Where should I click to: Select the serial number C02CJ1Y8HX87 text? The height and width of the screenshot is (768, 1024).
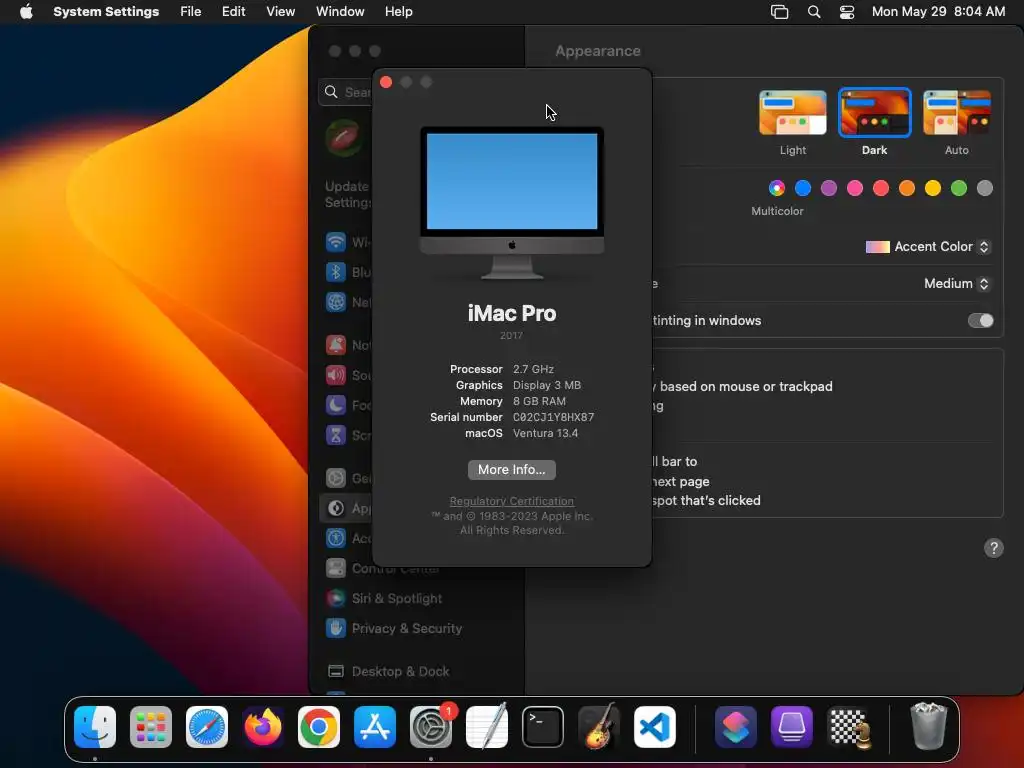pyautogui.click(x=553, y=417)
